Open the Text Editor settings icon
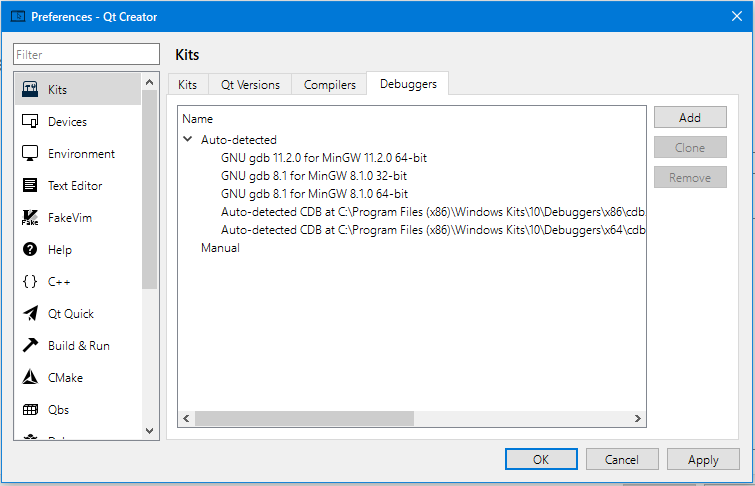 pos(30,186)
